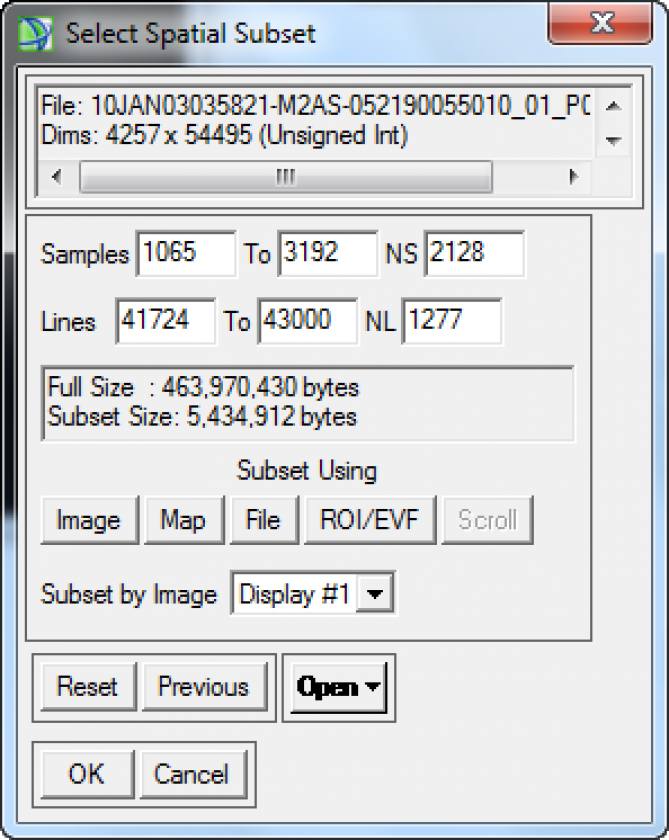Click the Lines start field containing 41724
The height and width of the screenshot is (840, 669).
(x=166, y=321)
